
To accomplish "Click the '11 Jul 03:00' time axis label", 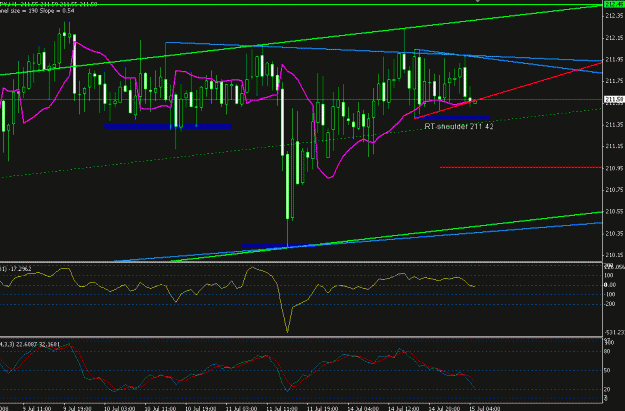I will click(x=241, y=408).
